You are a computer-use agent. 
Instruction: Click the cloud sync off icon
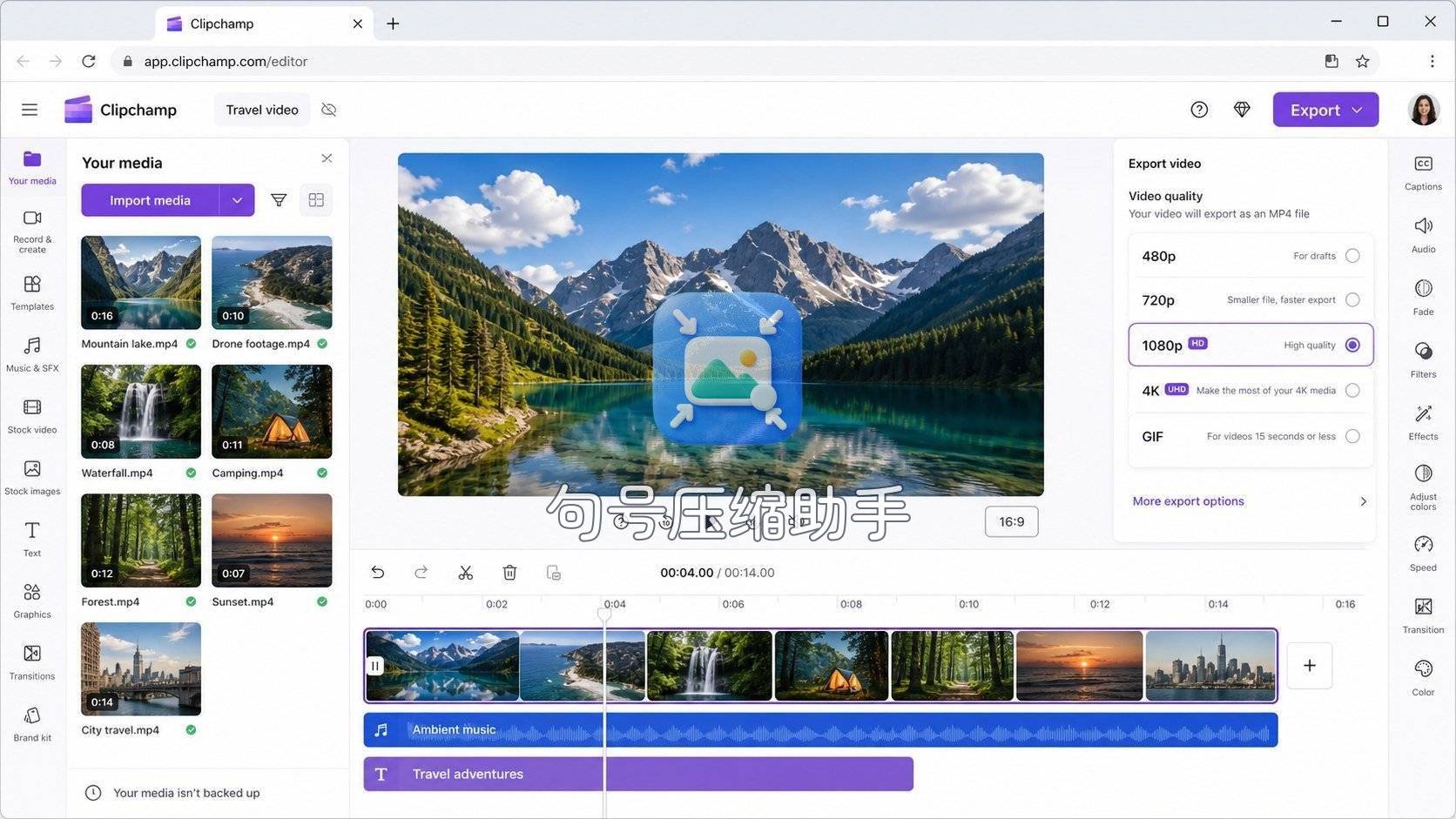coord(328,110)
